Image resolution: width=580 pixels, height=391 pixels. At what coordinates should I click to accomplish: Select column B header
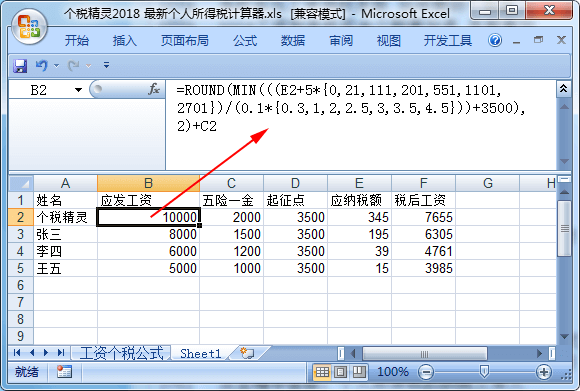coord(148,183)
